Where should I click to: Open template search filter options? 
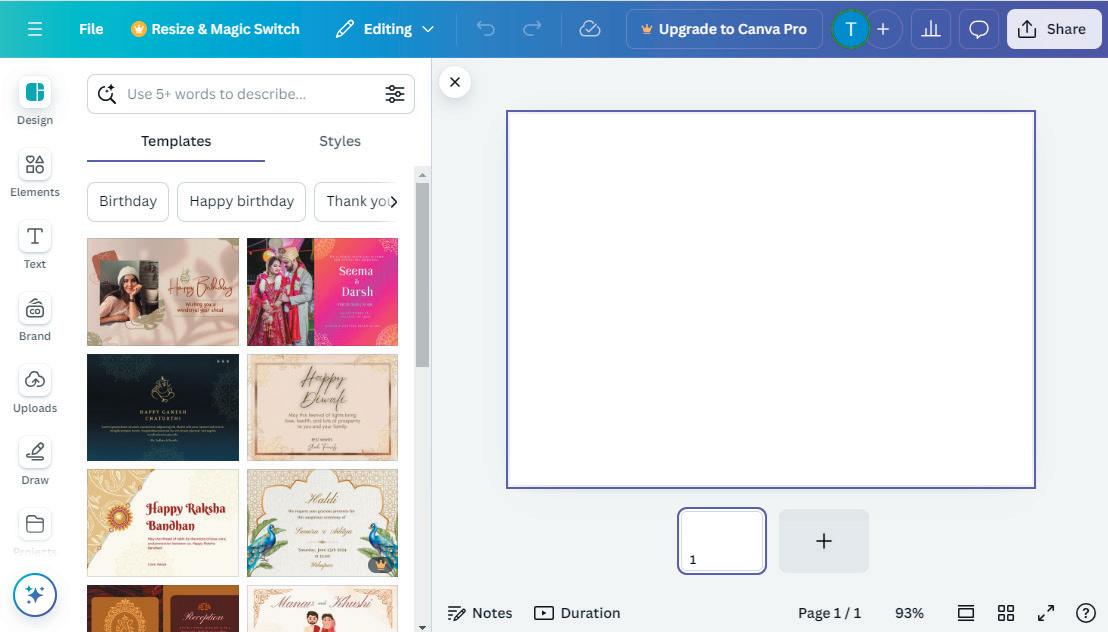pos(395,94)
